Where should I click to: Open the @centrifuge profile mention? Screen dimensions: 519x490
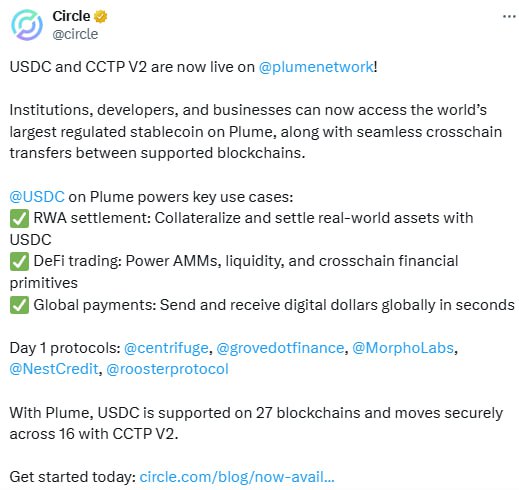(166, 348)
